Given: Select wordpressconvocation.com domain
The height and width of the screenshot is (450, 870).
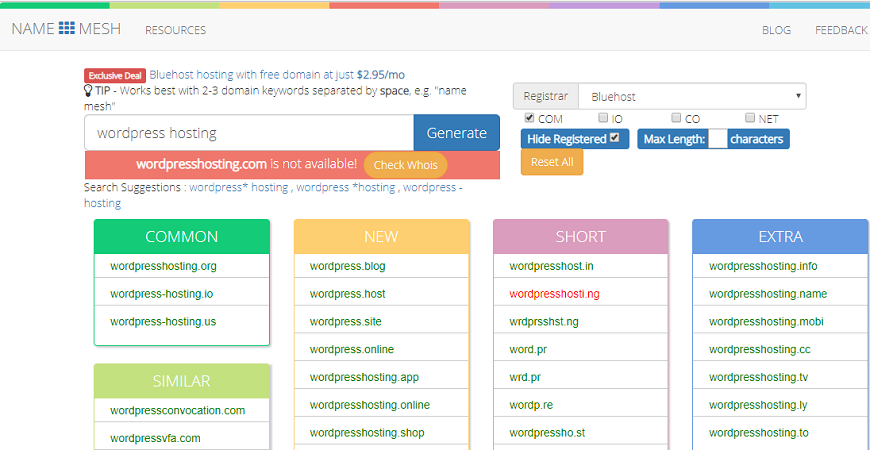Looking at the screenshot, I should click(x=178, y=411).
